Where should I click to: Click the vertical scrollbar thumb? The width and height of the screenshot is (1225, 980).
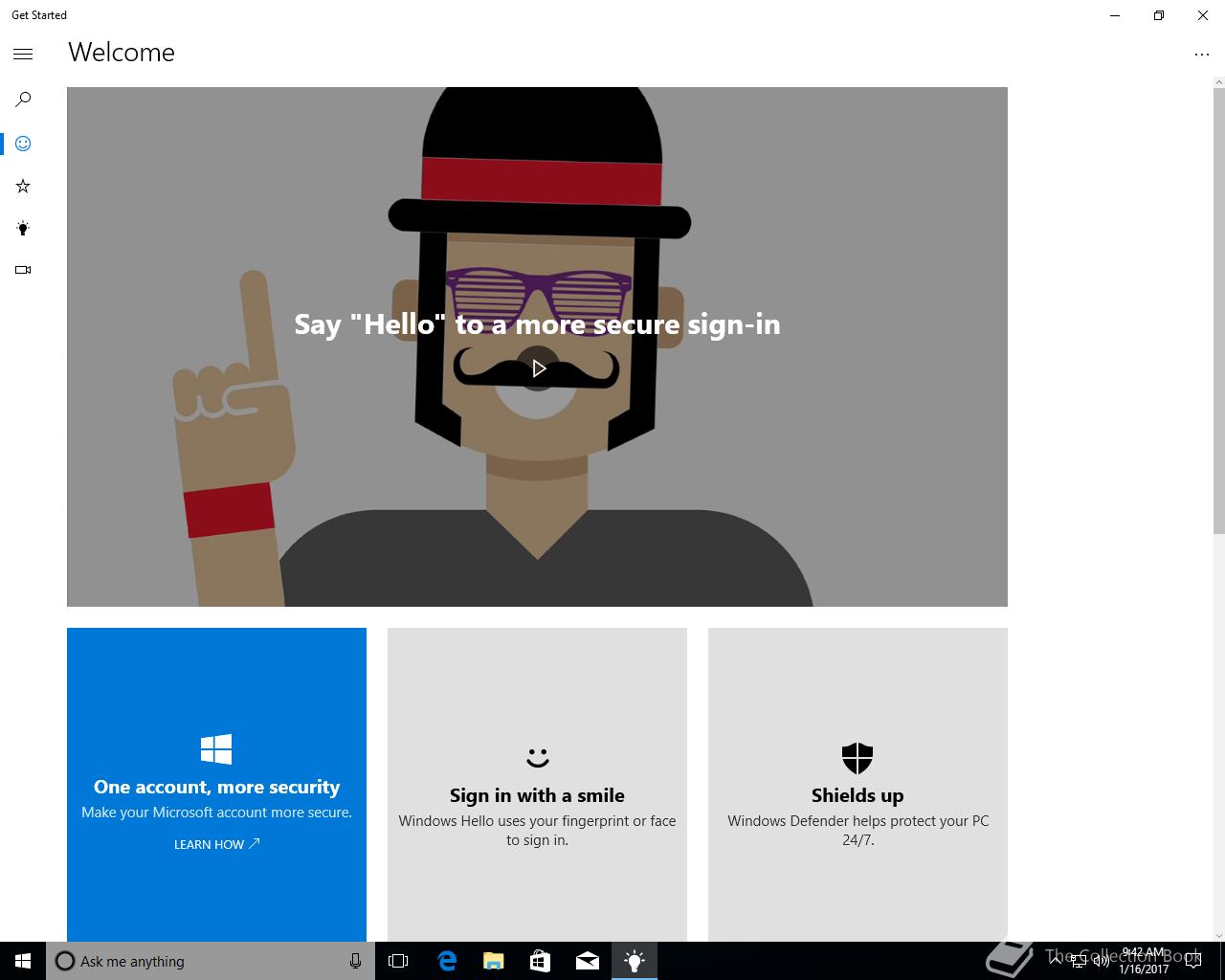[1218, 311]
